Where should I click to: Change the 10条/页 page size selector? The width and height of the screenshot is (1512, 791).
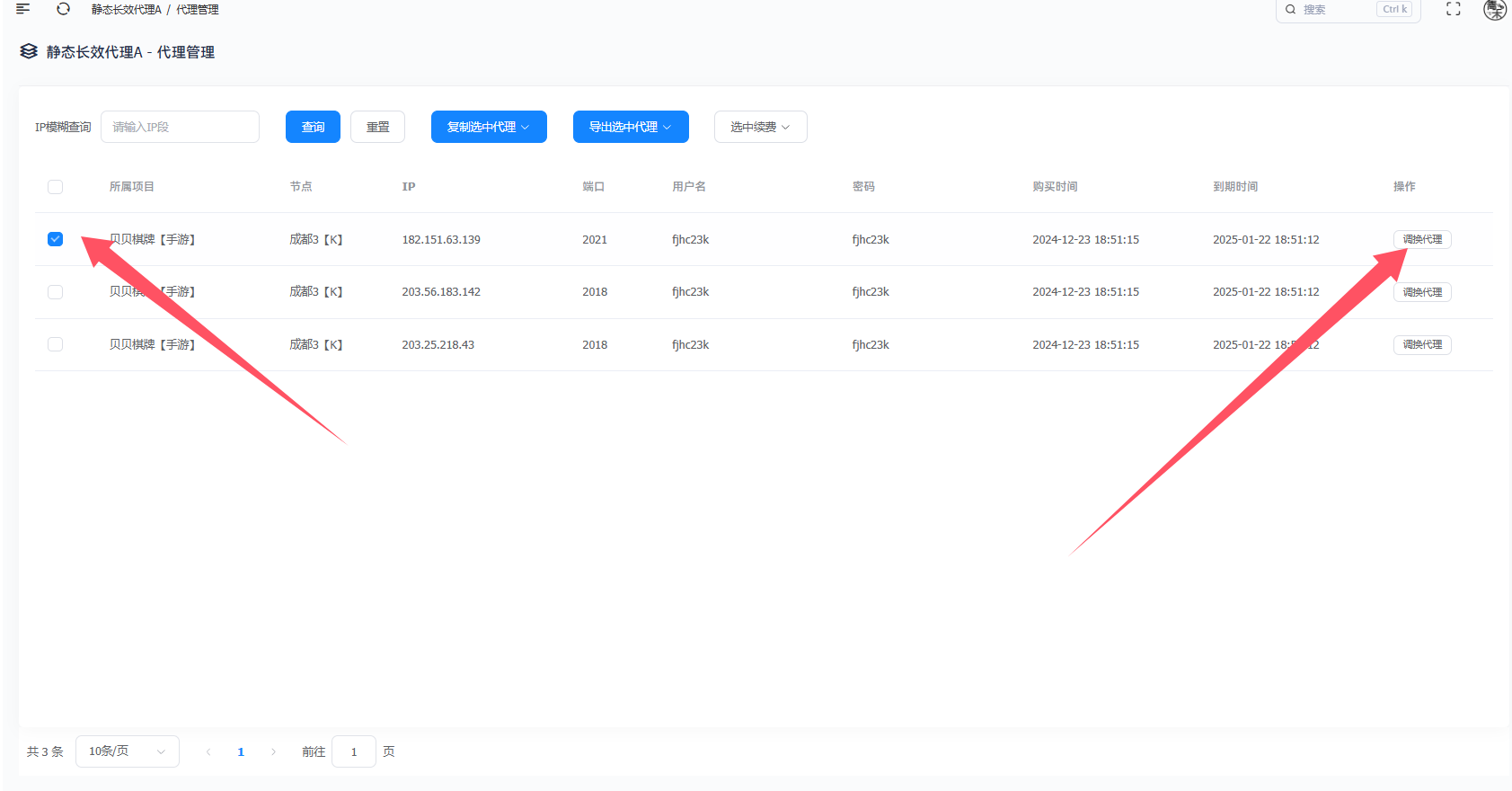127,751
